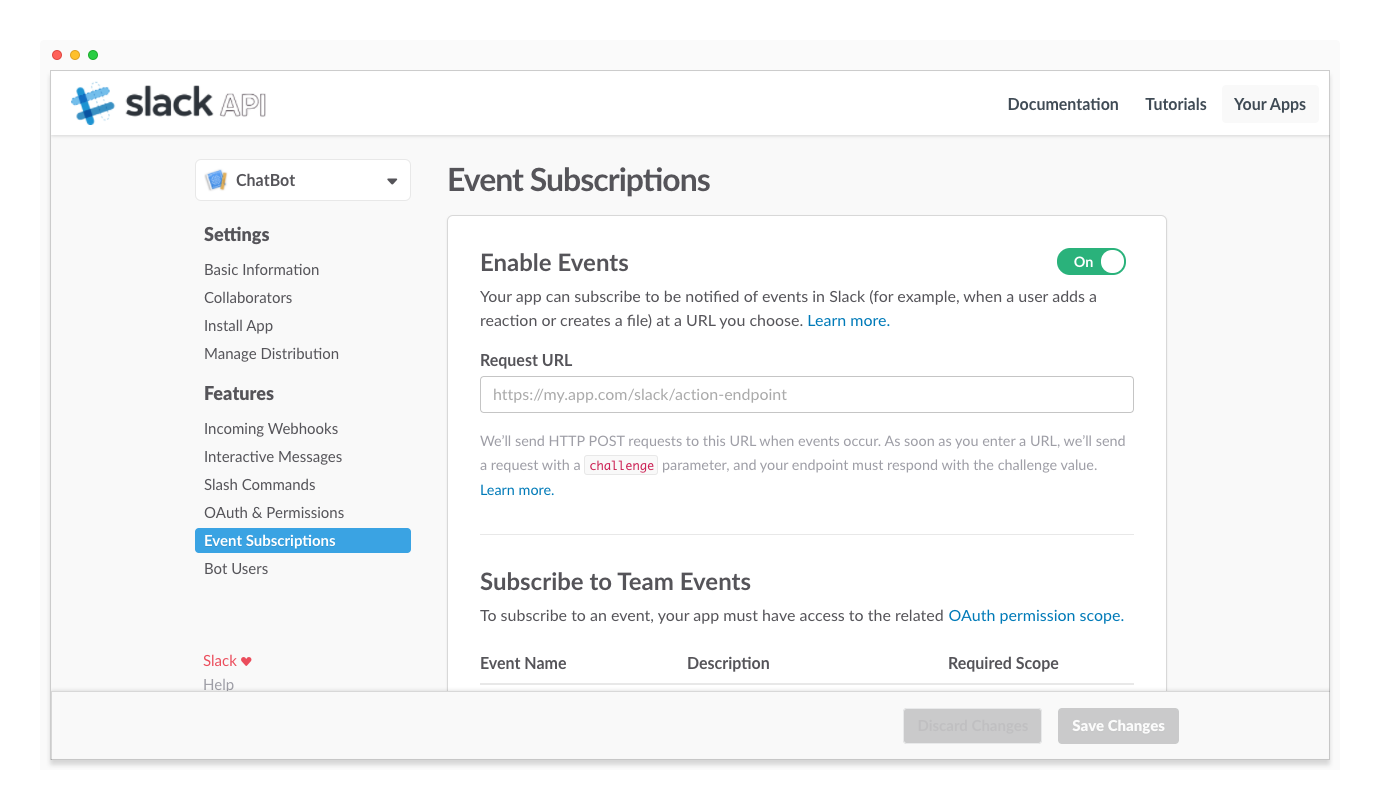The image size is (1380, 810).
Task: Open the Tutorials page
Action: click(x=1176, y=104)
